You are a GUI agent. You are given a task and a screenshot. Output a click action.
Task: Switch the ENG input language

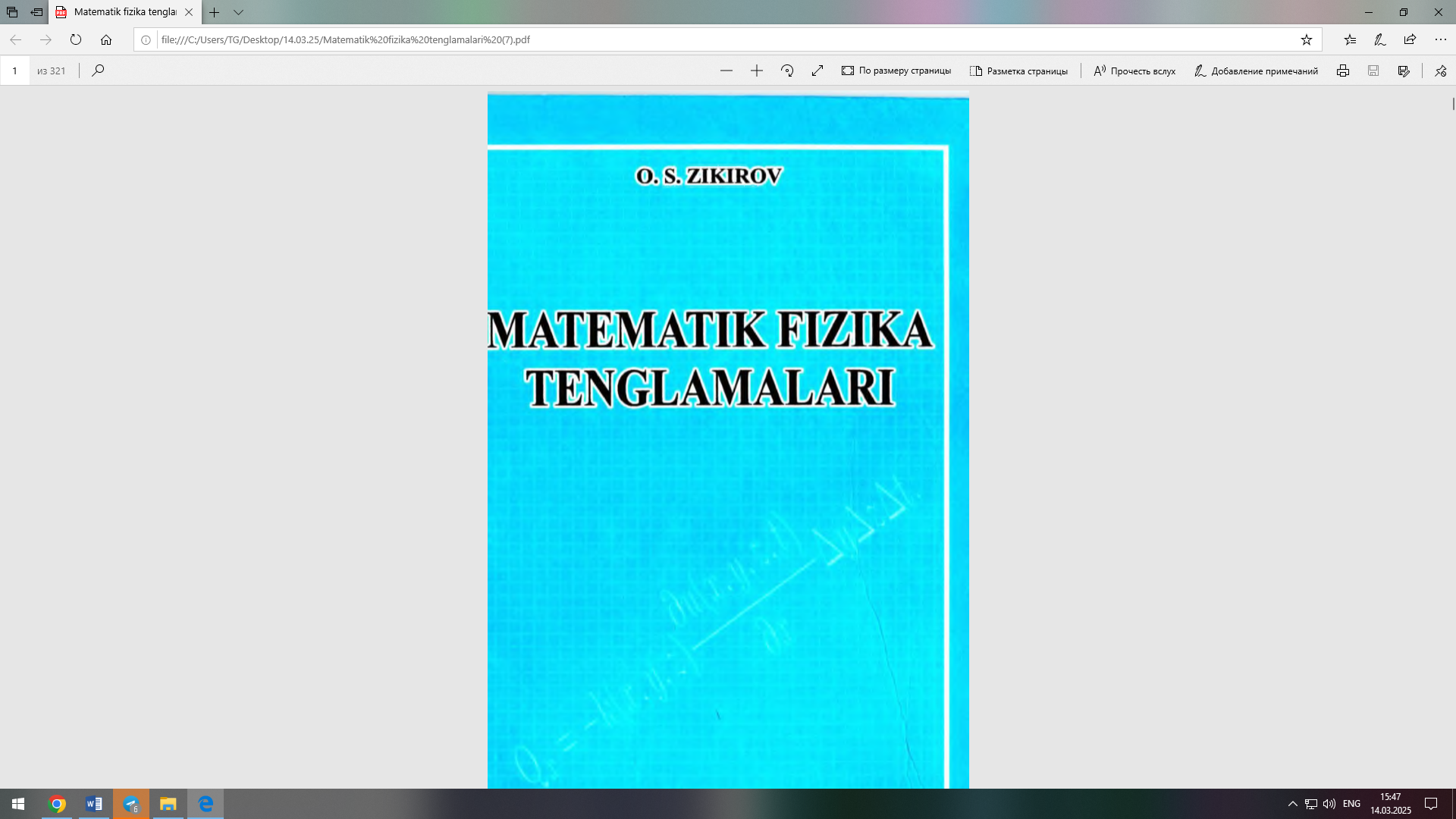[1351, 804]
